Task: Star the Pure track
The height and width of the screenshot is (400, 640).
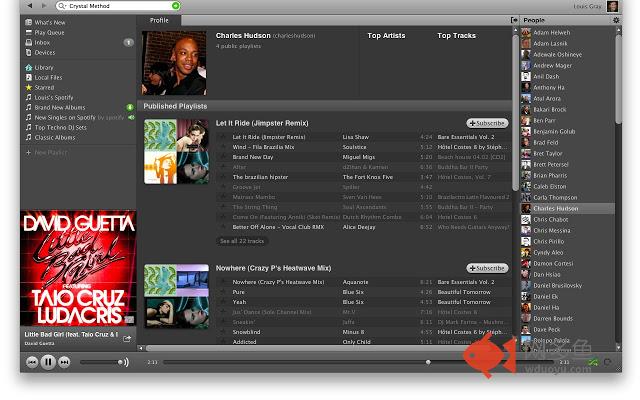Action: point(223,292)
